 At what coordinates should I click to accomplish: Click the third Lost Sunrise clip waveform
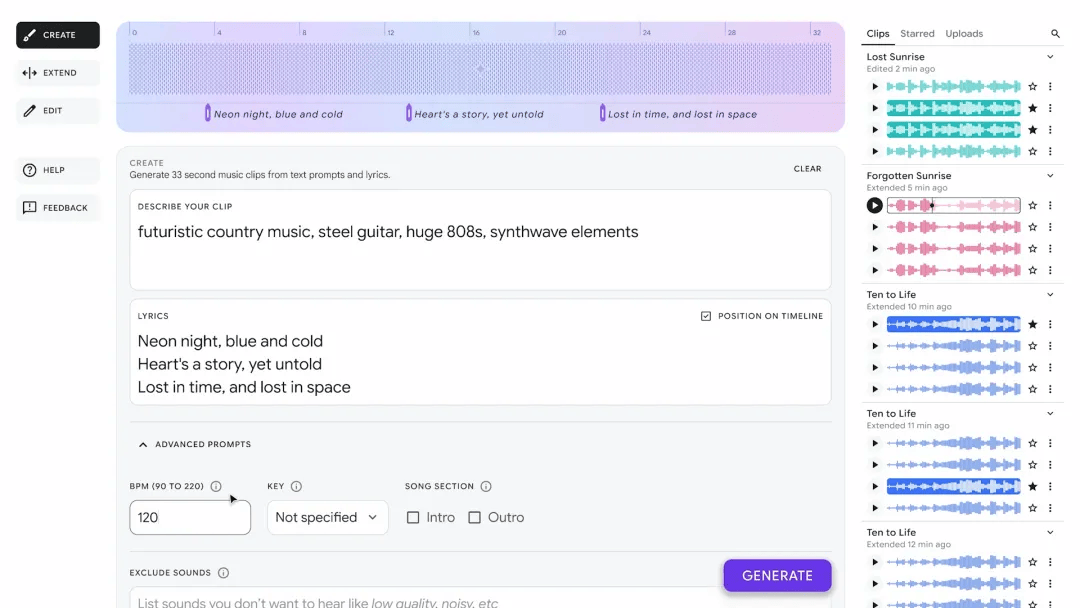(953, 129)
